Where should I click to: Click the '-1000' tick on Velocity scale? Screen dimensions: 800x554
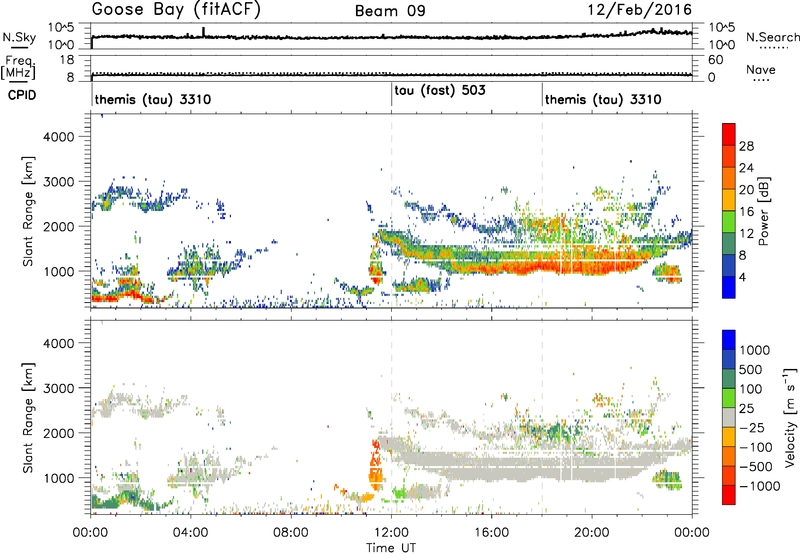tap(759, 486)
